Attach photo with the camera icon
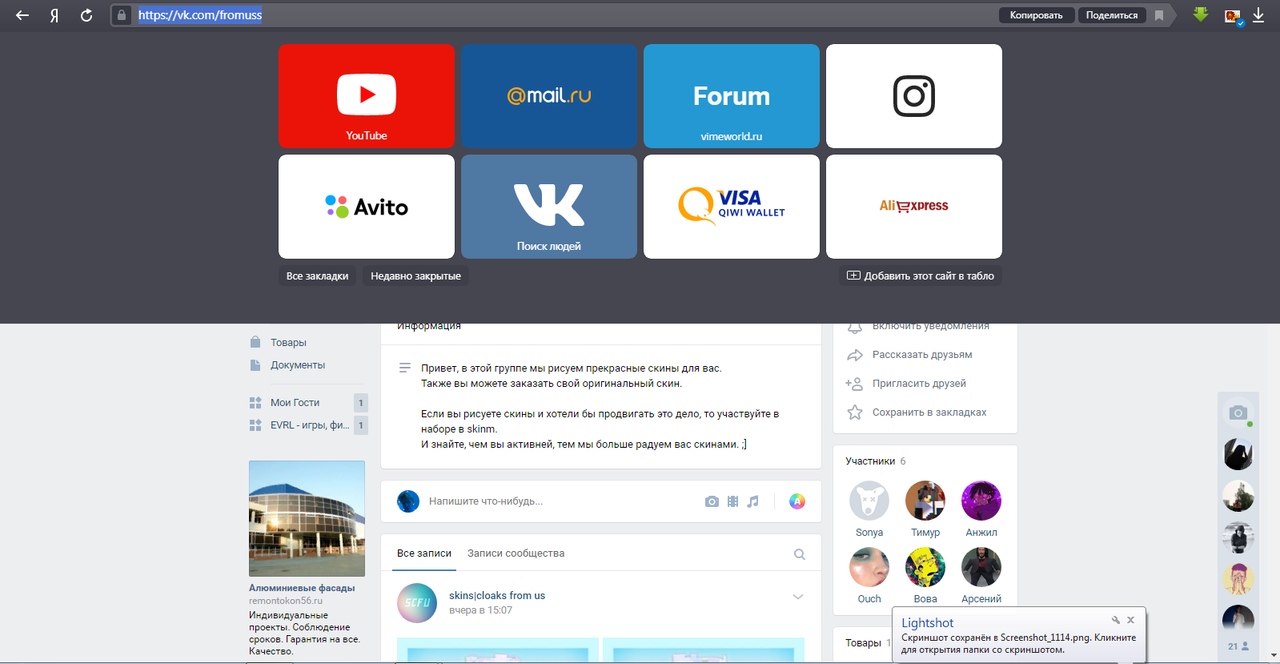Image resolution: width=1280 pixels, height=664 pixels. (x=712, y=501)
